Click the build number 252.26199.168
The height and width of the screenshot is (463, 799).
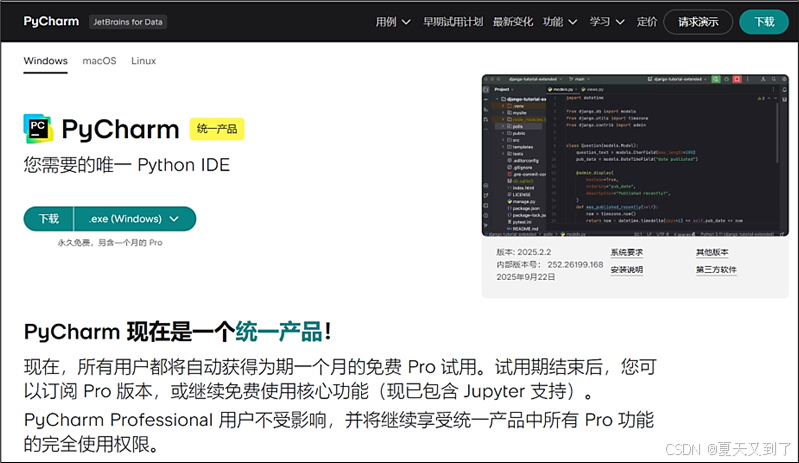[x=575, y=265]
